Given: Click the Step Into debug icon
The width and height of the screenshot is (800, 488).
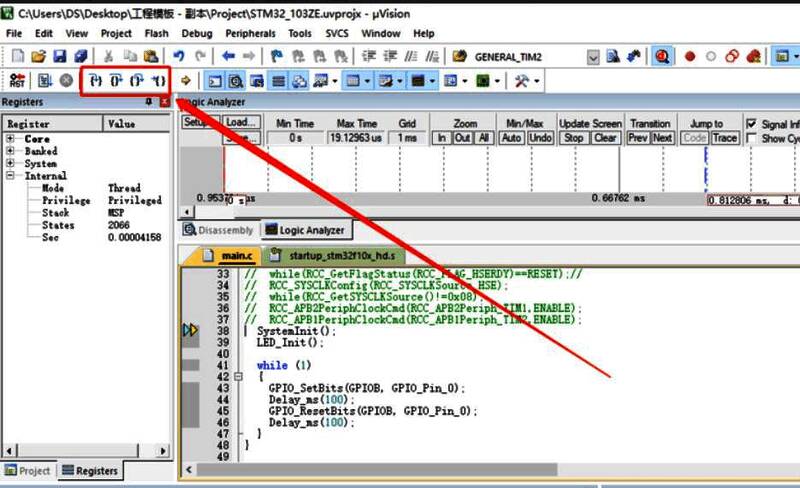Looking at the screenshot, I should [95, 80].
